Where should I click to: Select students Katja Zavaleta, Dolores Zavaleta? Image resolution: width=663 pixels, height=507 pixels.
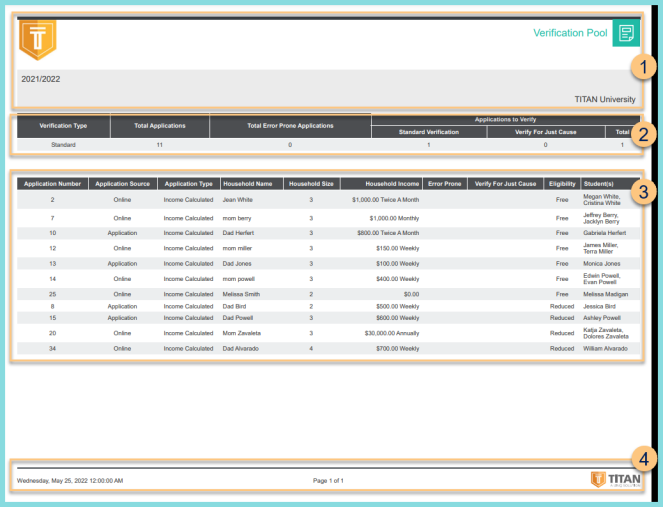click(x=606, y=333)
